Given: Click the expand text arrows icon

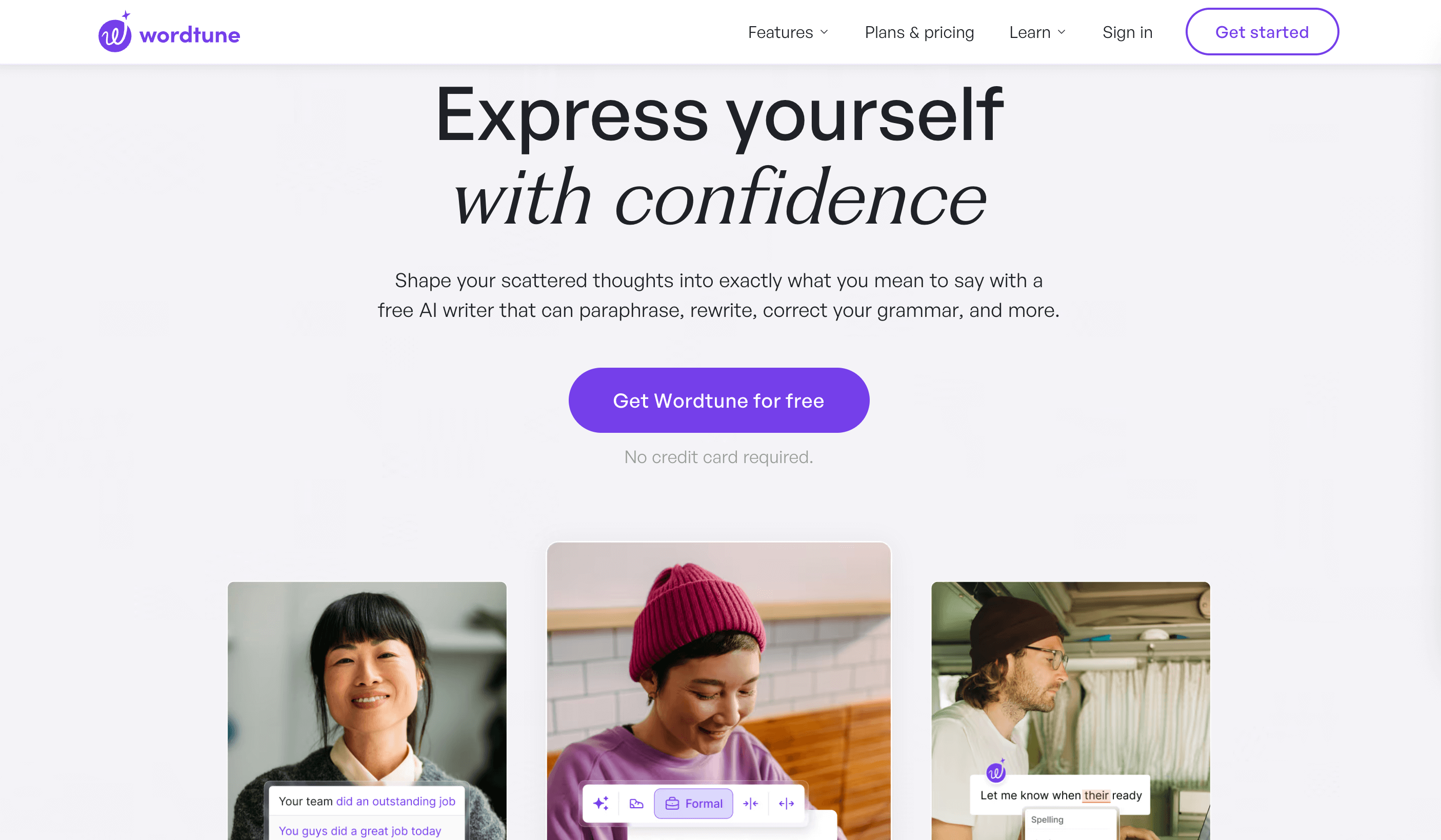Looking at the screenshot, I should 786,804.
